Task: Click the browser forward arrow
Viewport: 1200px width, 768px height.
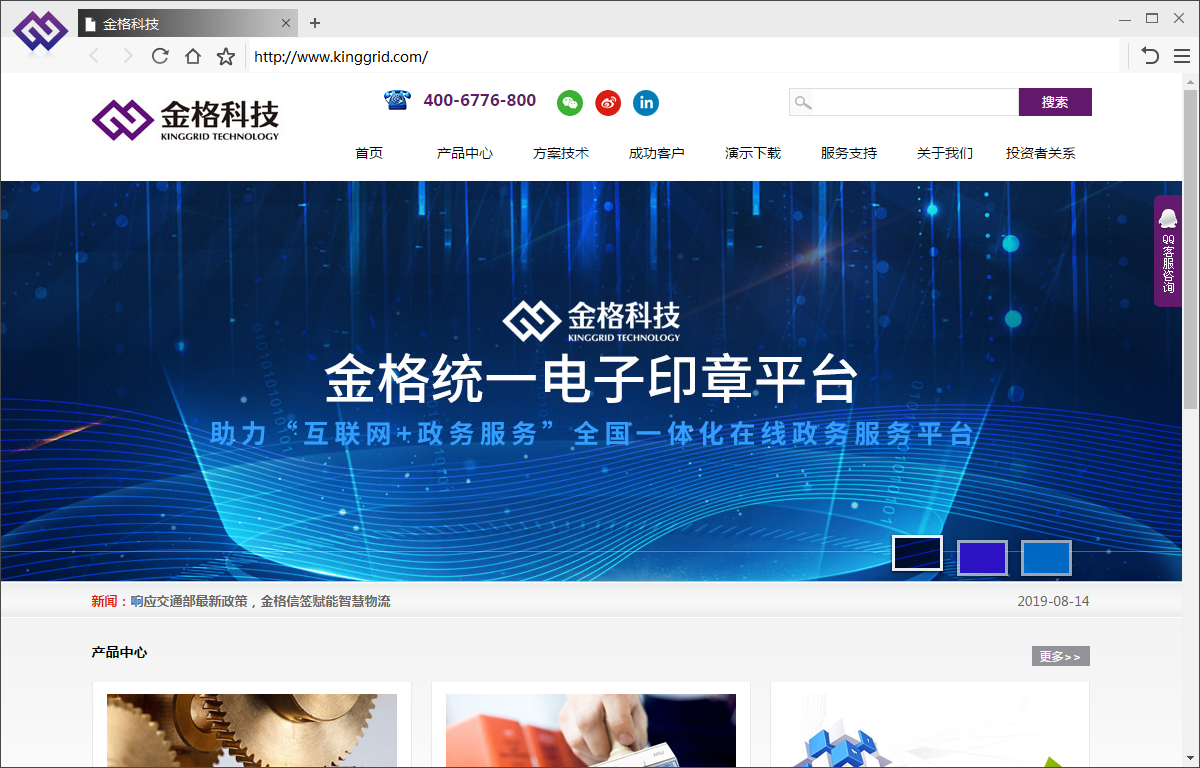Action: click(x=127, y=56)
